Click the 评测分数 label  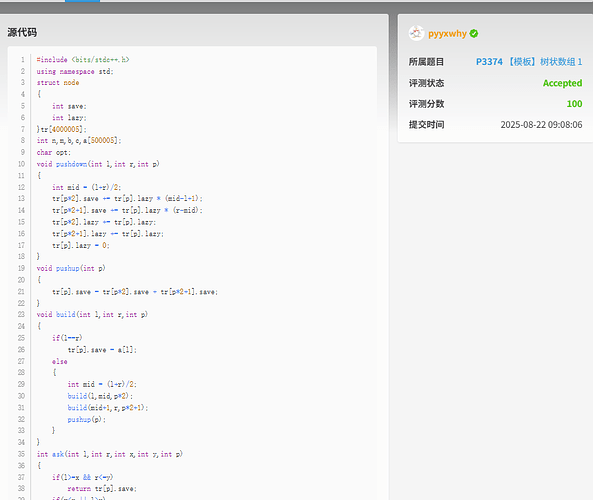pos(426,104)
